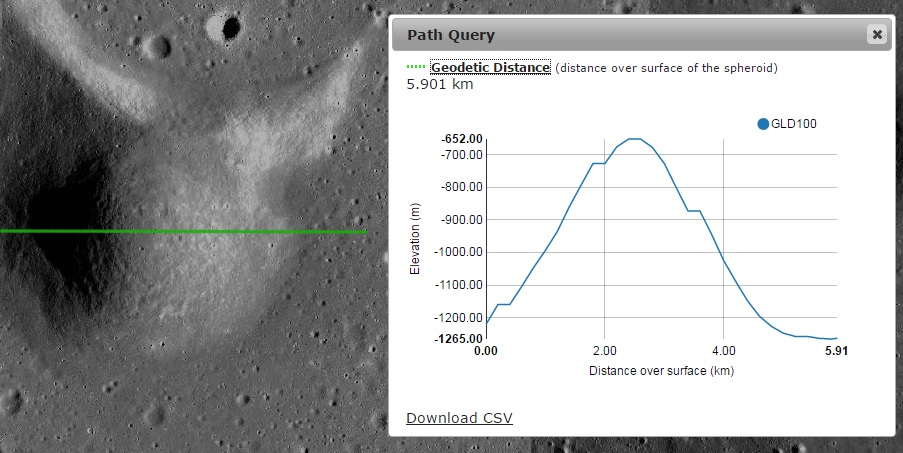Click the GLD100 legend label
This screenshot has height=453, width=903.
pyautogui.click(x=795, y=124)
